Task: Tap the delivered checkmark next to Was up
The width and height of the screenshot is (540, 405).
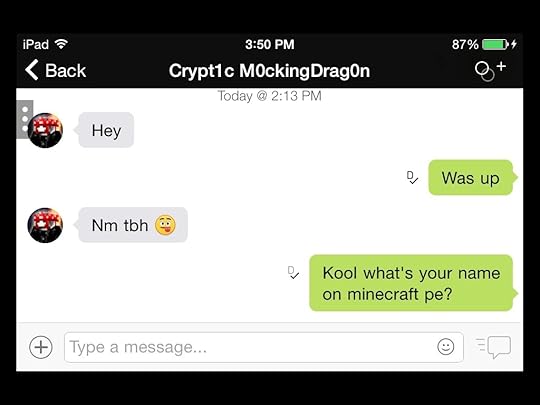Action: pos(412,177)
